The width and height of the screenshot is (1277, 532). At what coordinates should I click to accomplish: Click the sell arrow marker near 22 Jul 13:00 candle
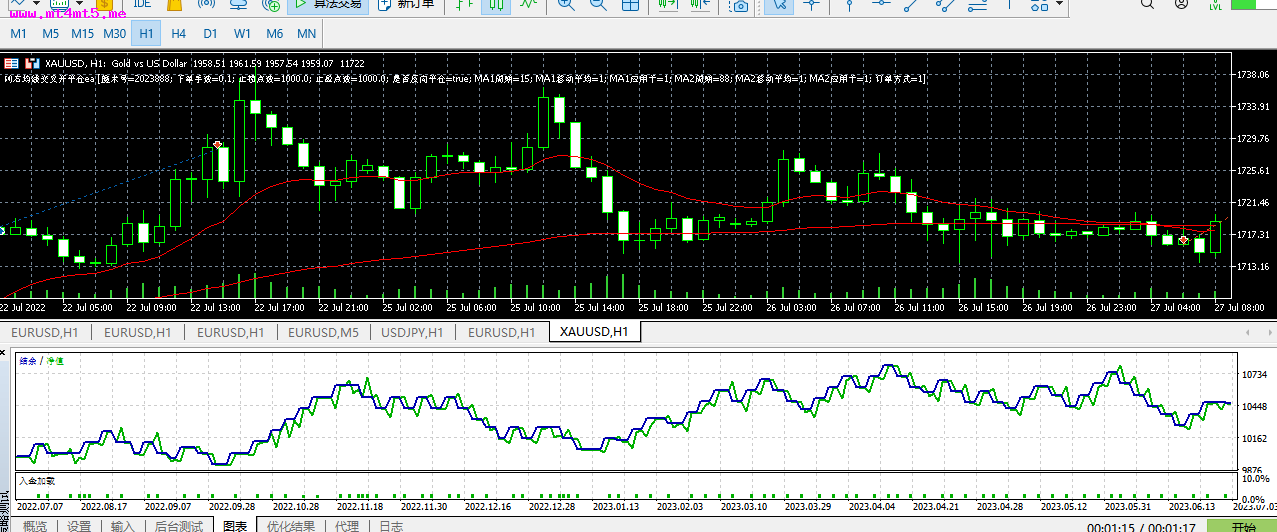click(218, 144)
